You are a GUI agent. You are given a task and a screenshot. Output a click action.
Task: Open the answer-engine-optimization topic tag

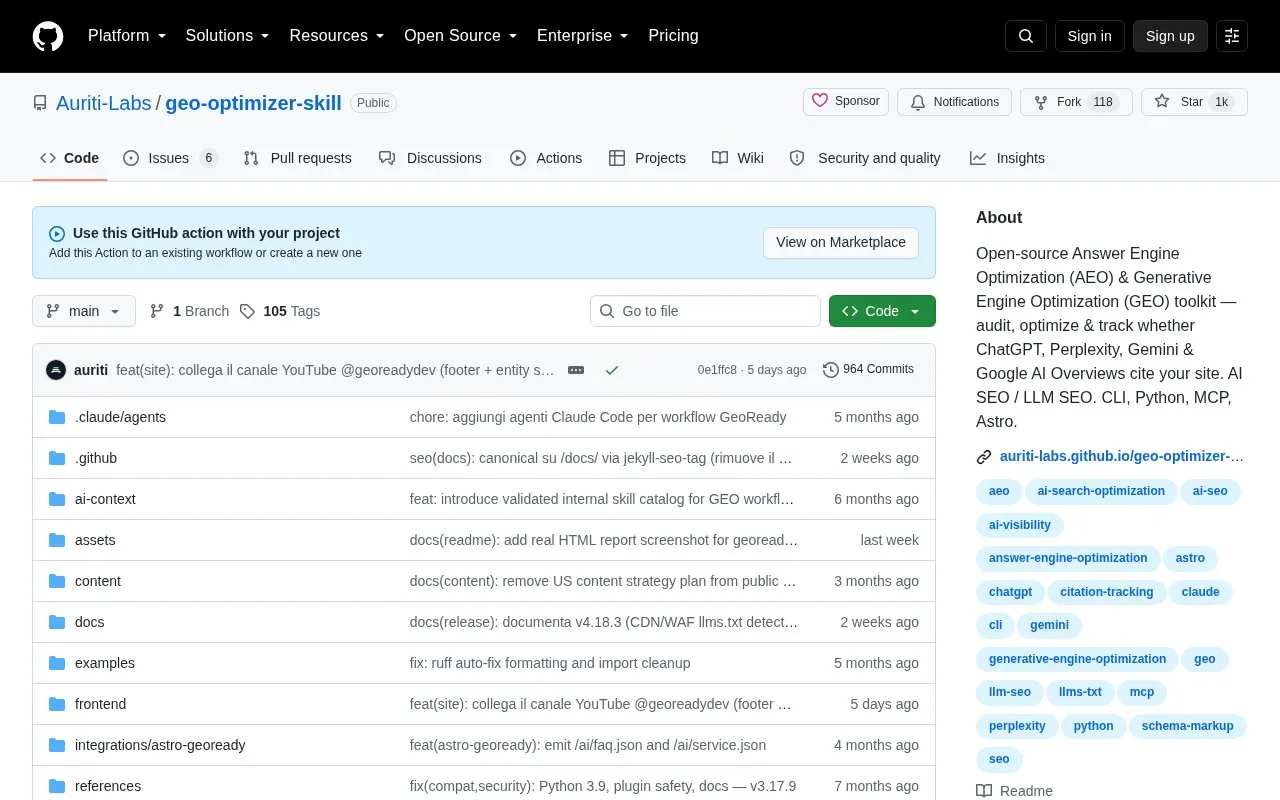tap(1068, 558)
